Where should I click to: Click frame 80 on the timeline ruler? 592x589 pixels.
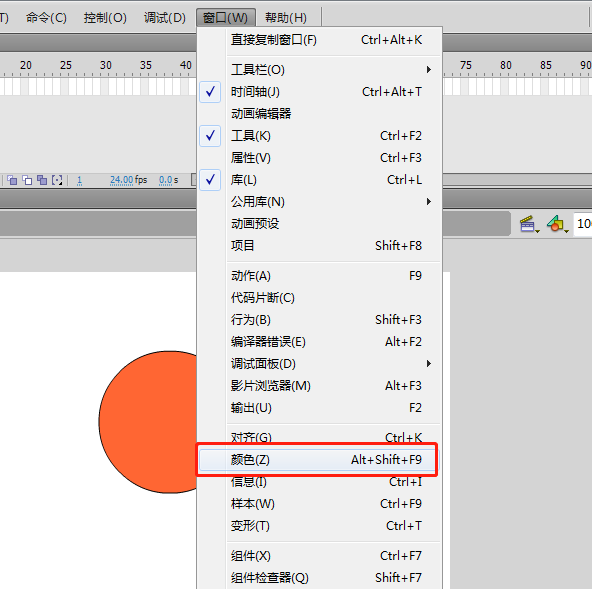(x=506, y=65)
